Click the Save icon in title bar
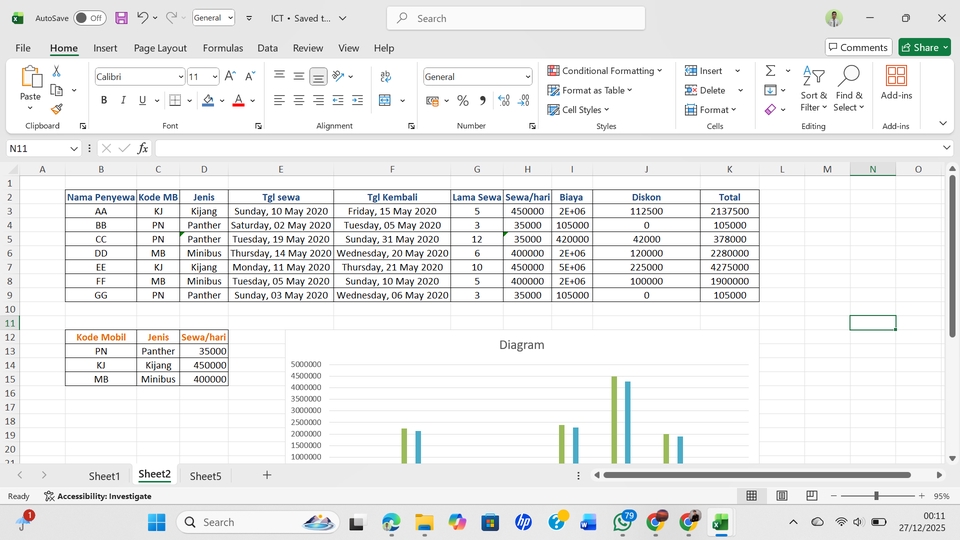This screenshot has width=960, height=540. tap(121, 18)
